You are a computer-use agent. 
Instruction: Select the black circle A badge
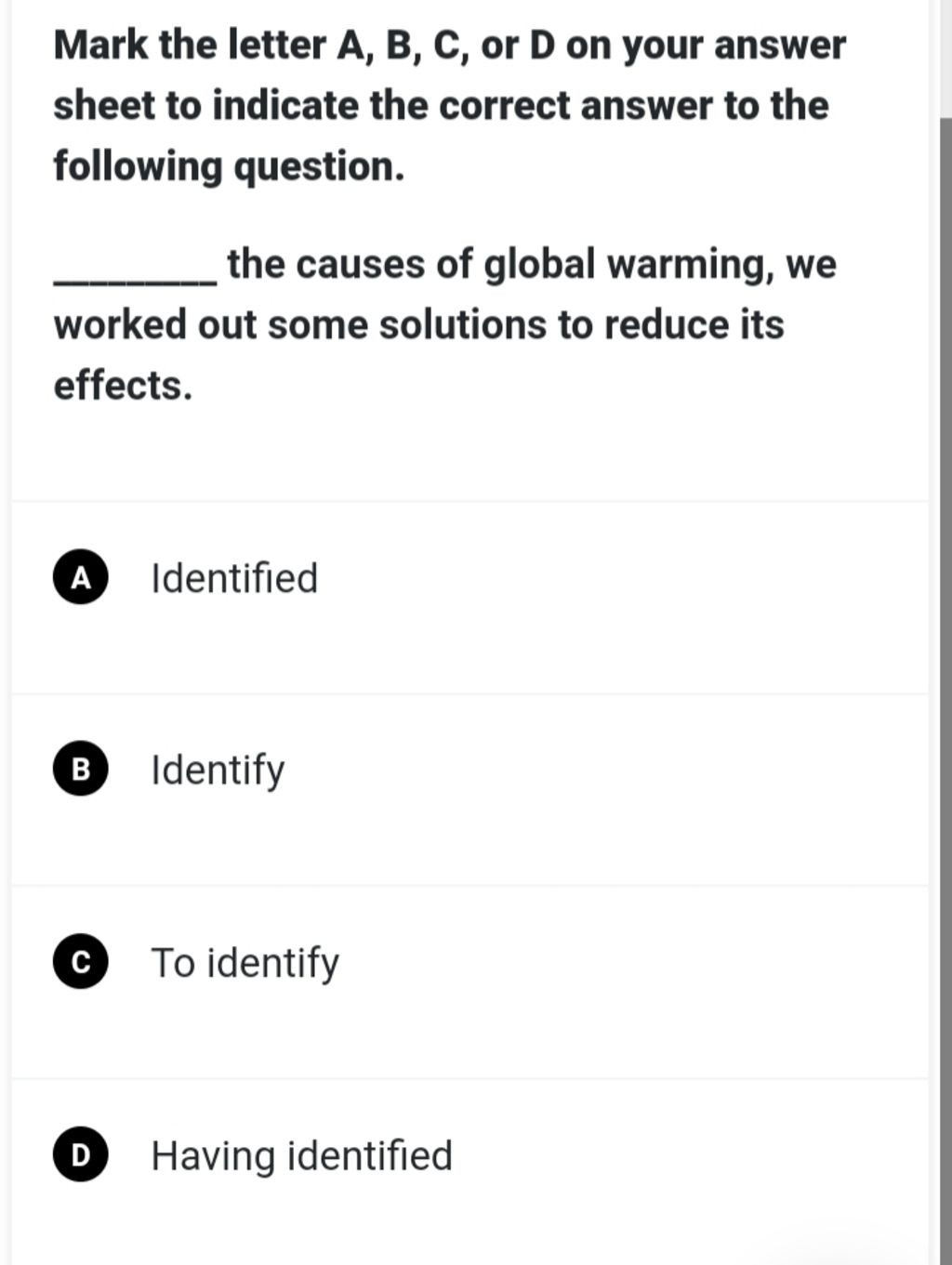pos(81,577)
